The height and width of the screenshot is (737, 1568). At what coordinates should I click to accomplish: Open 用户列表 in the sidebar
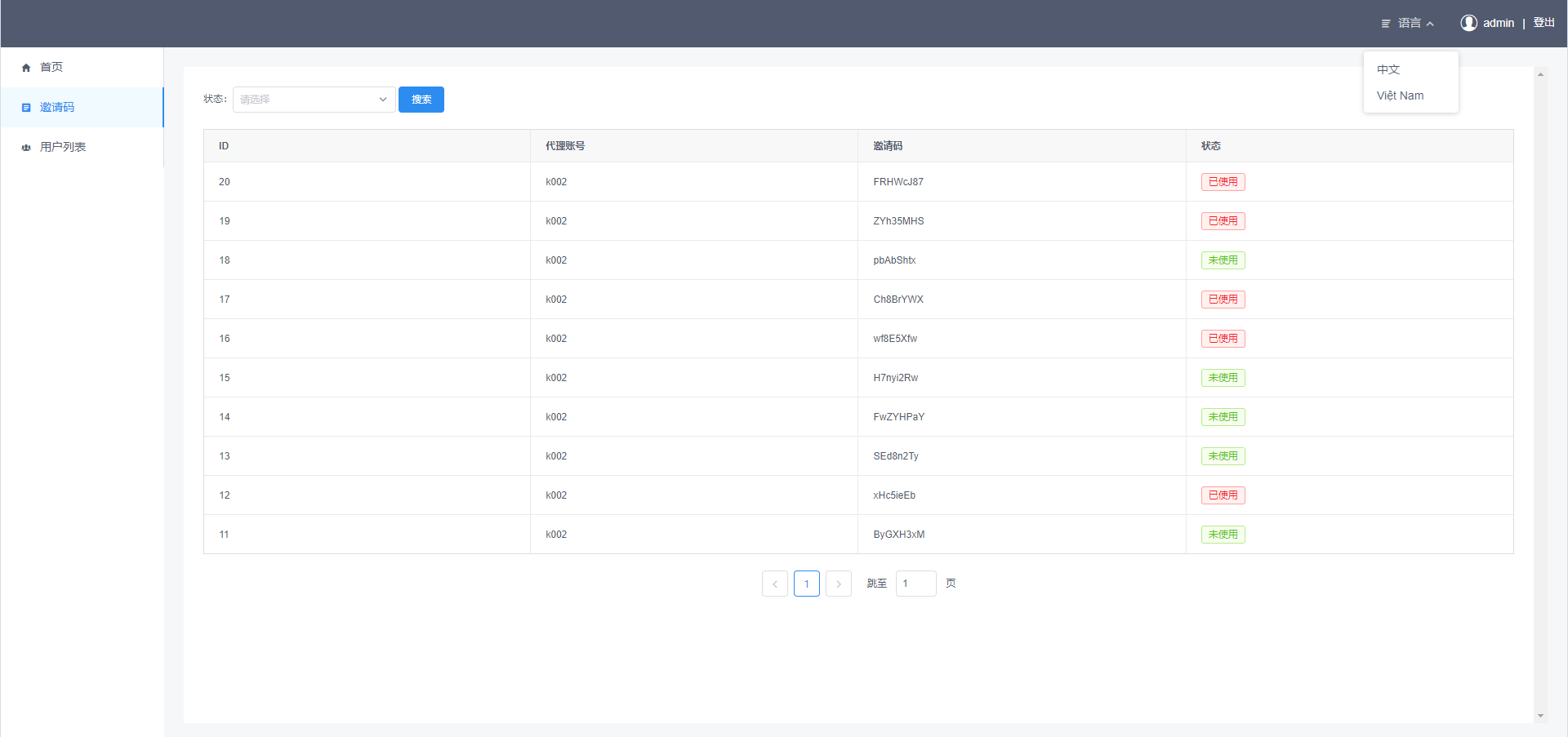point(63,147)
